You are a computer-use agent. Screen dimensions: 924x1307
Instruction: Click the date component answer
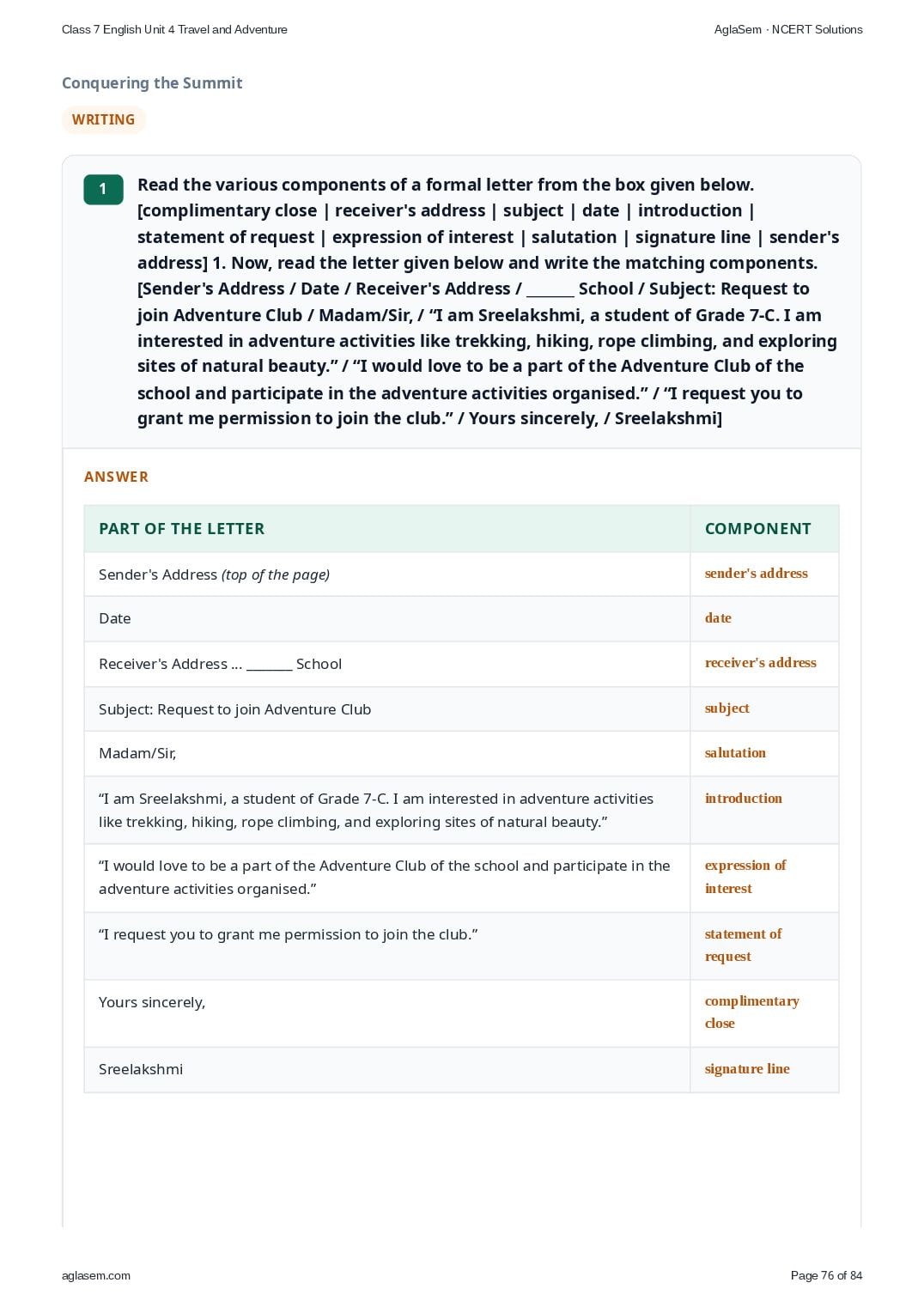pyautogui.click(x=718, y=618)
